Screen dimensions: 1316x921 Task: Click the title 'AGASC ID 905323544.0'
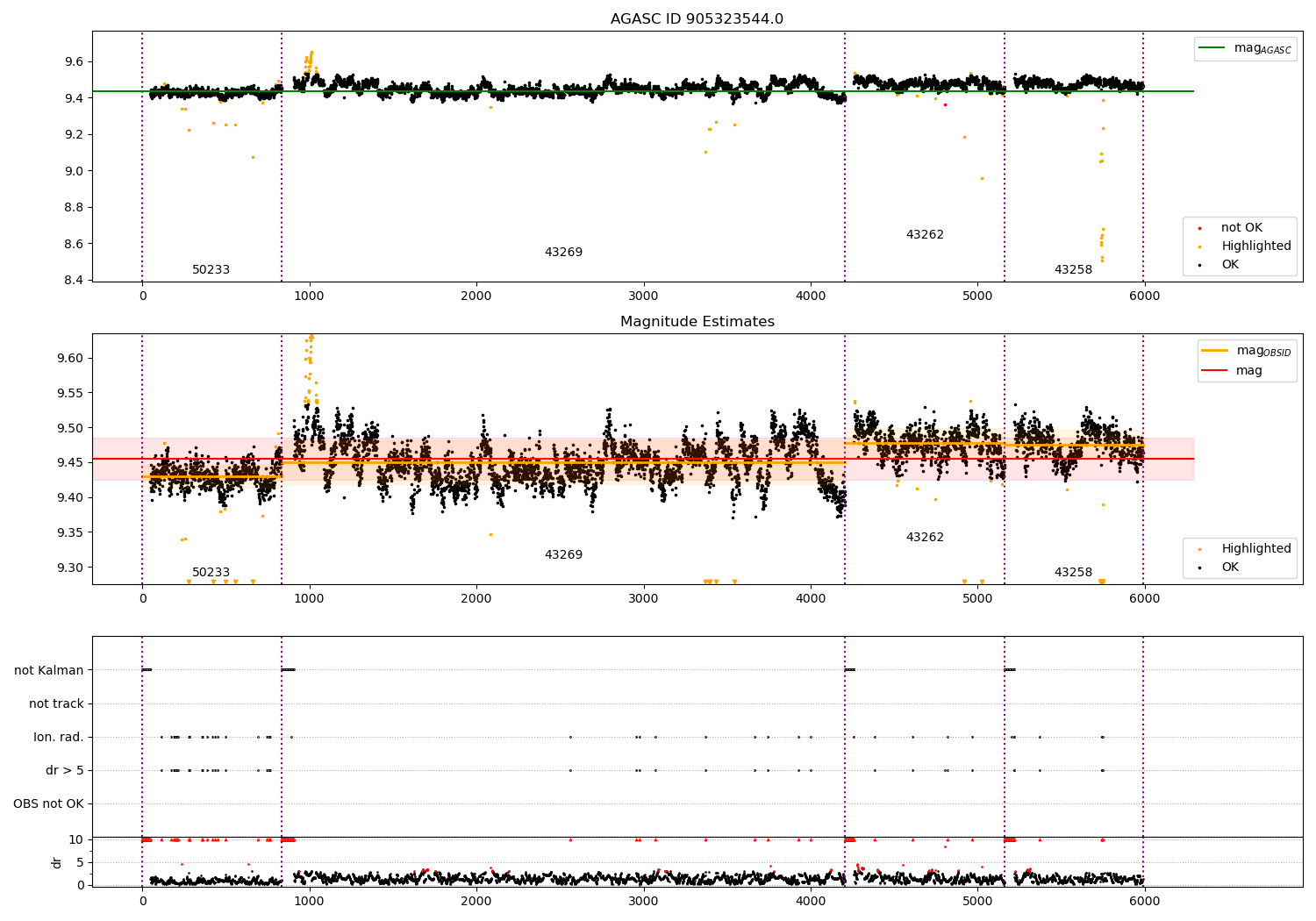click(697, 19)
